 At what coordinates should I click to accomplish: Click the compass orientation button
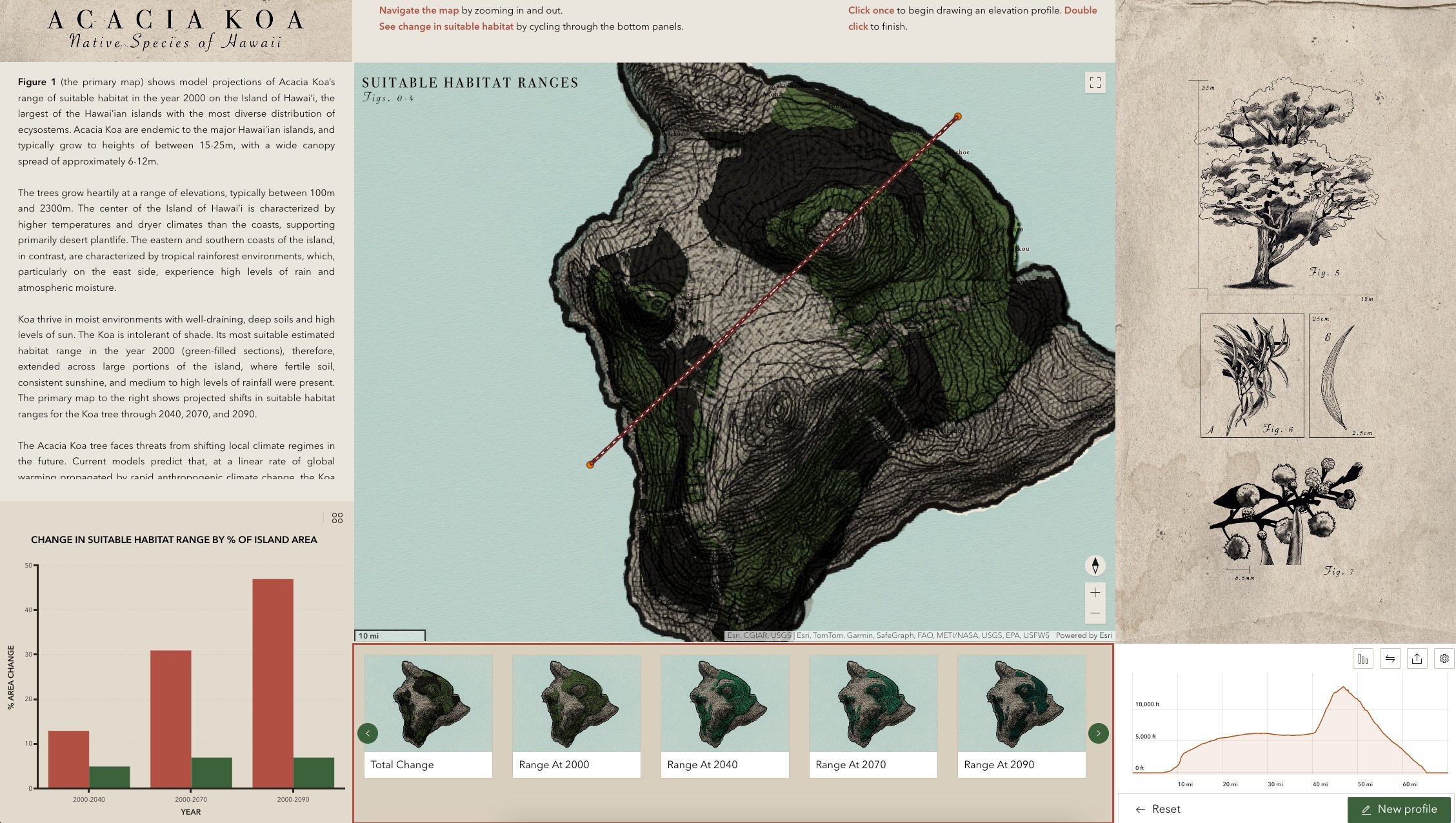(1095, 566)
